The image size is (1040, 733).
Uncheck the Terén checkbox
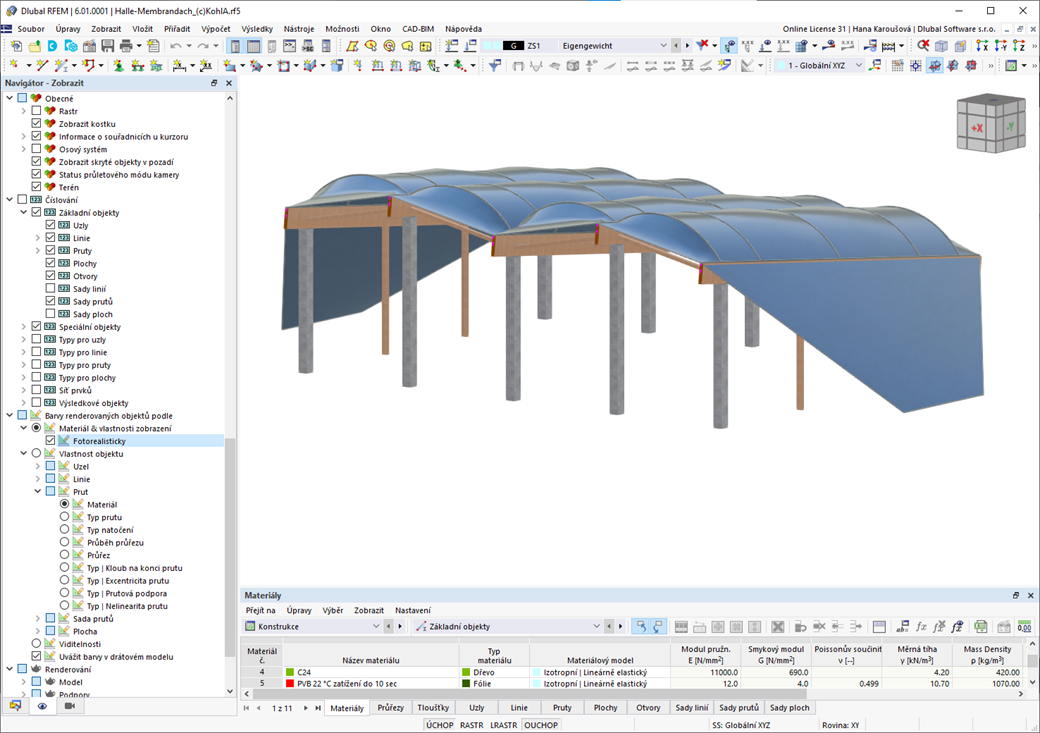coord(36,187)
